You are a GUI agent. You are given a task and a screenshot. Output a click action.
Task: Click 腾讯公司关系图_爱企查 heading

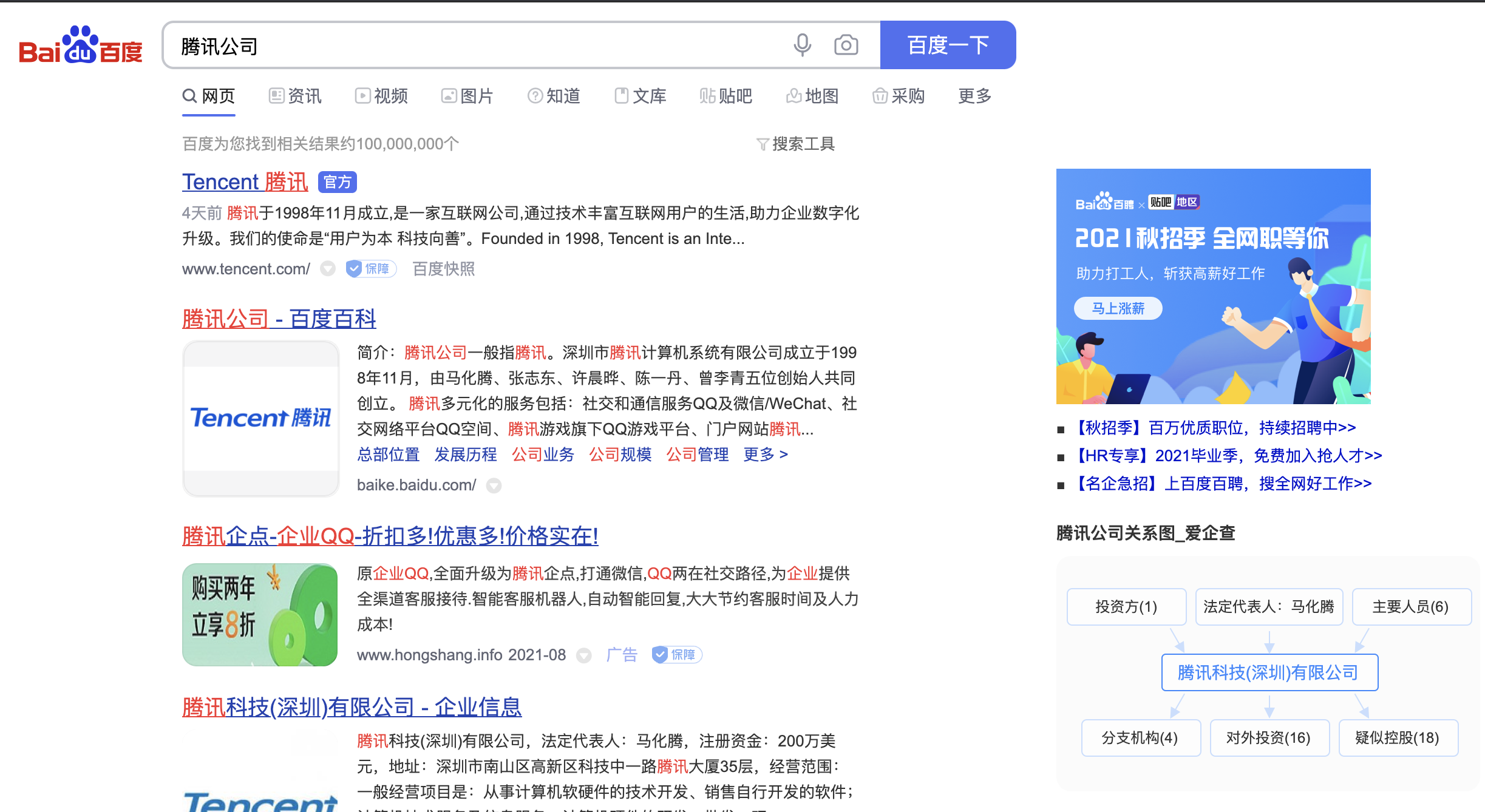[1146, 533]
